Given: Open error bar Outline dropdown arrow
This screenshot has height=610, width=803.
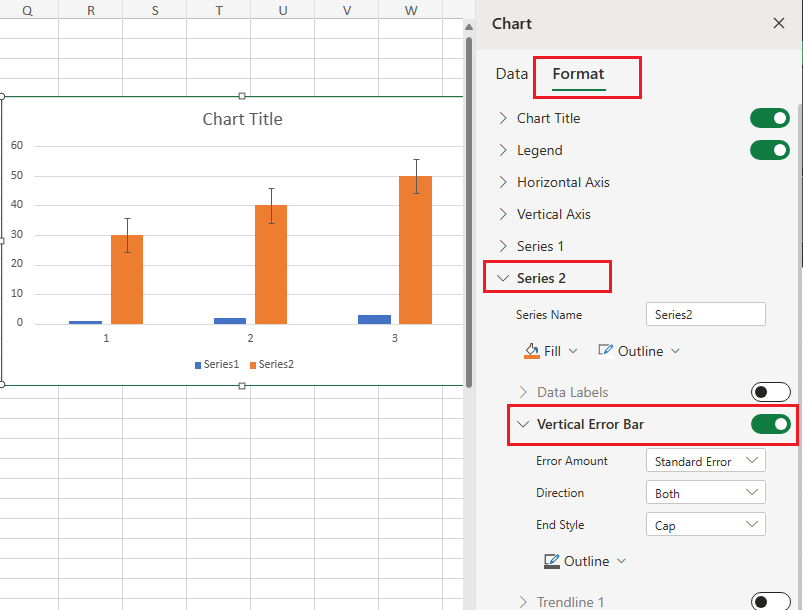Looking at the screenshot, I should coord(621,561).
